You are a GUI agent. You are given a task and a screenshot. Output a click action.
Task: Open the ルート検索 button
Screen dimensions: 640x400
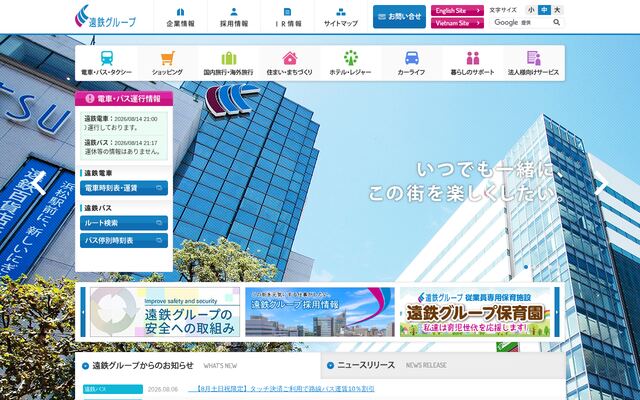click(x=124, y=223)
